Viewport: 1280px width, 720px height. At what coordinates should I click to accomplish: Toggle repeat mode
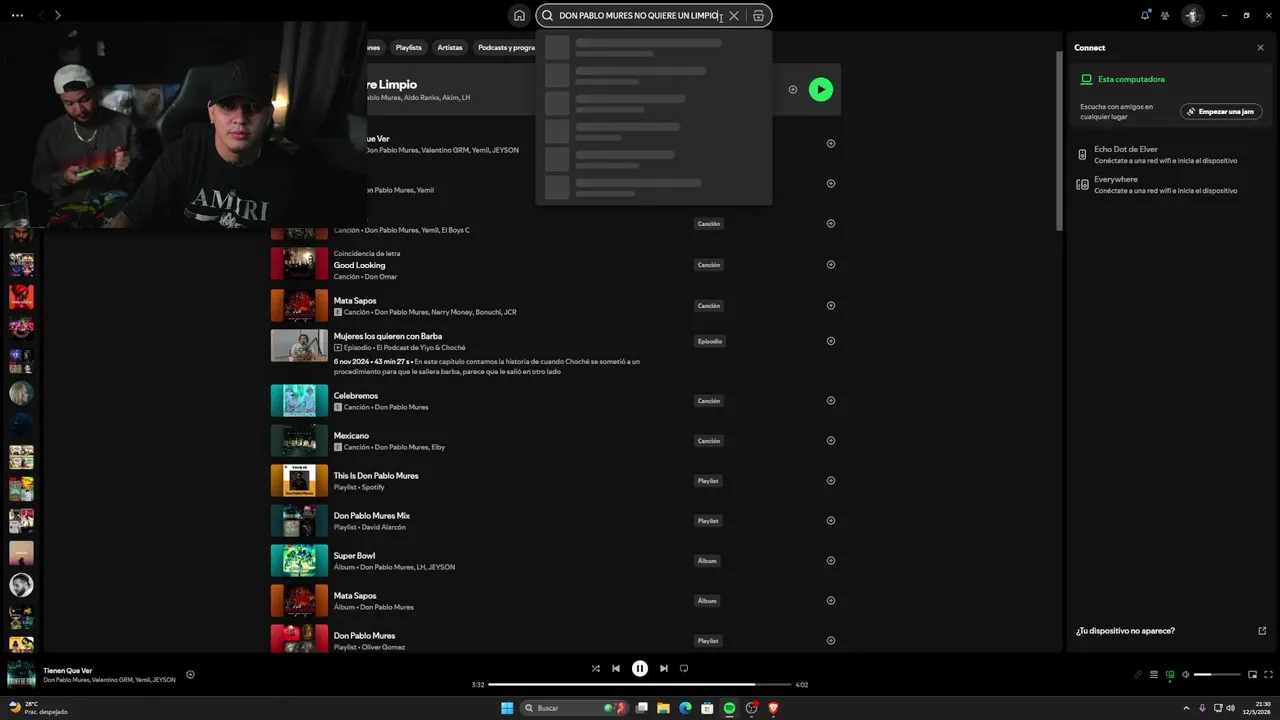point(684,668)
